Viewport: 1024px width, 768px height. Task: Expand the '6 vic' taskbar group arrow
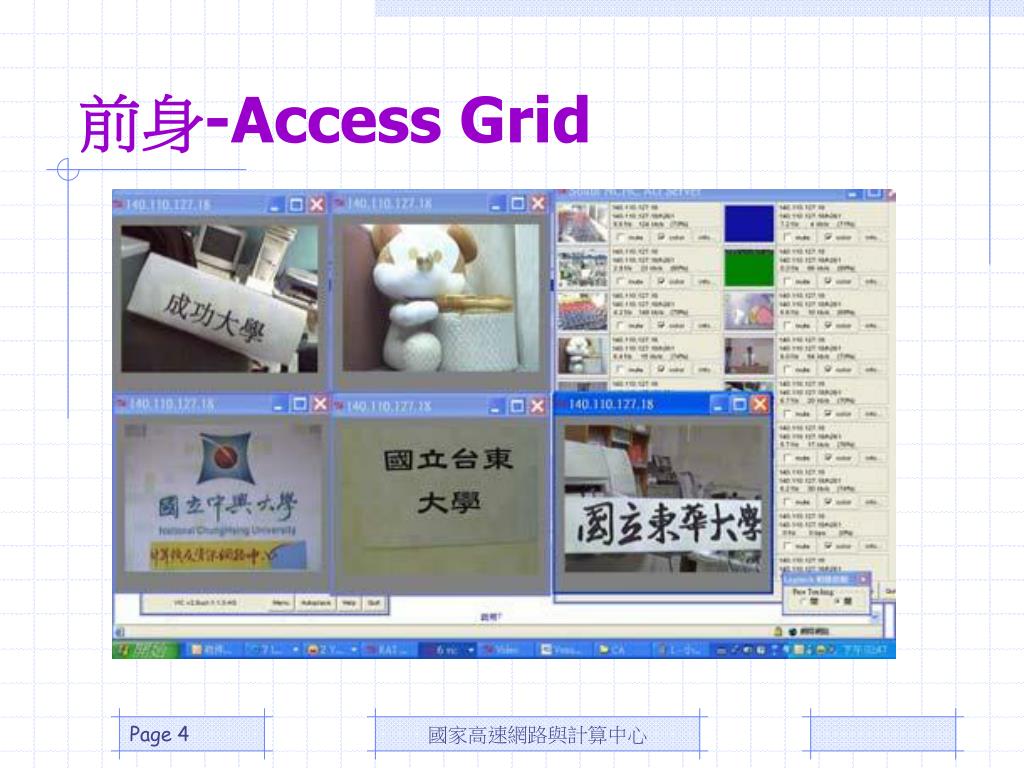click(x=471, y=650)
